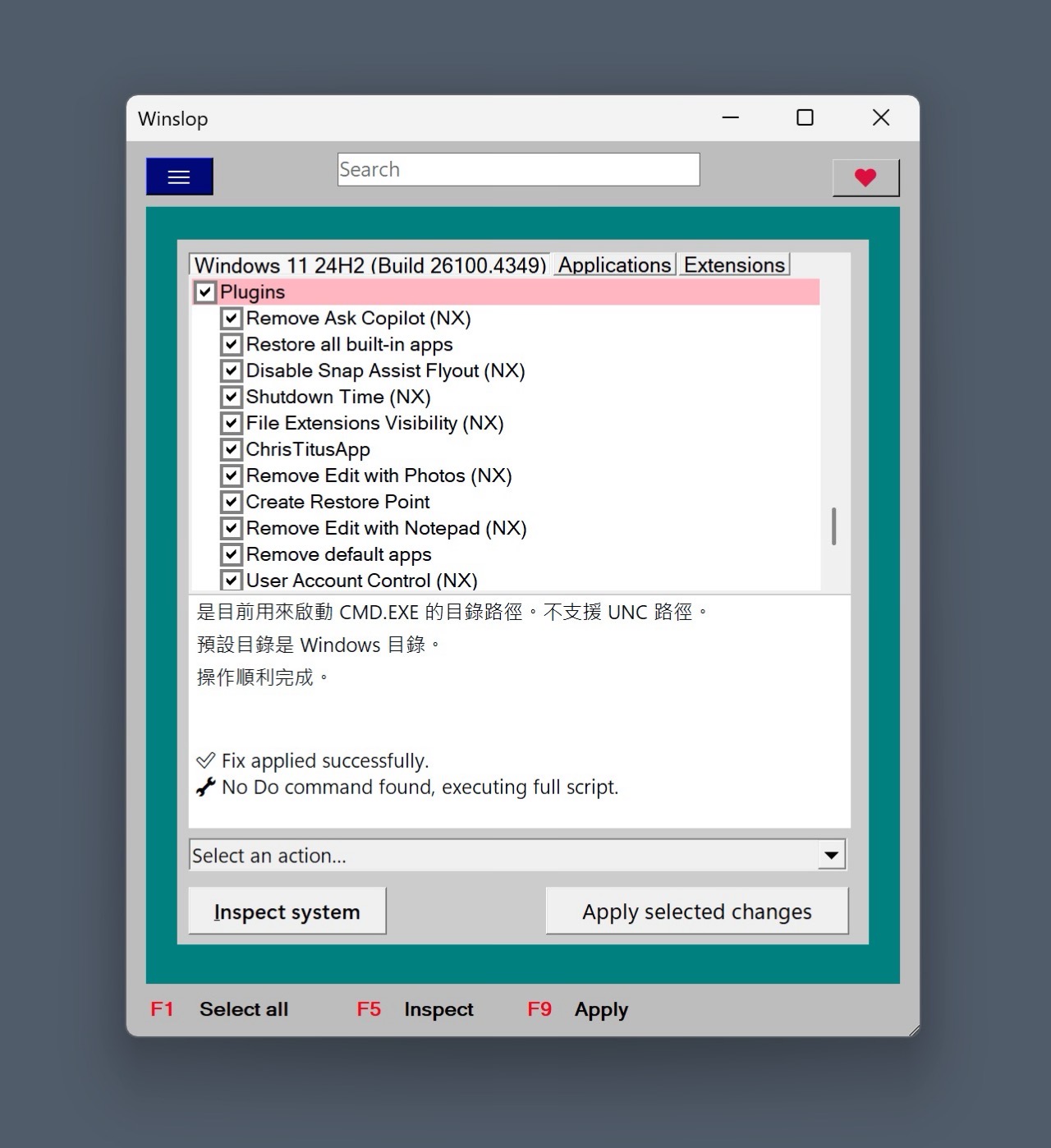Open the hamburger menu button
Screen dimensions: 1051x1148
[x=179, y=177]
